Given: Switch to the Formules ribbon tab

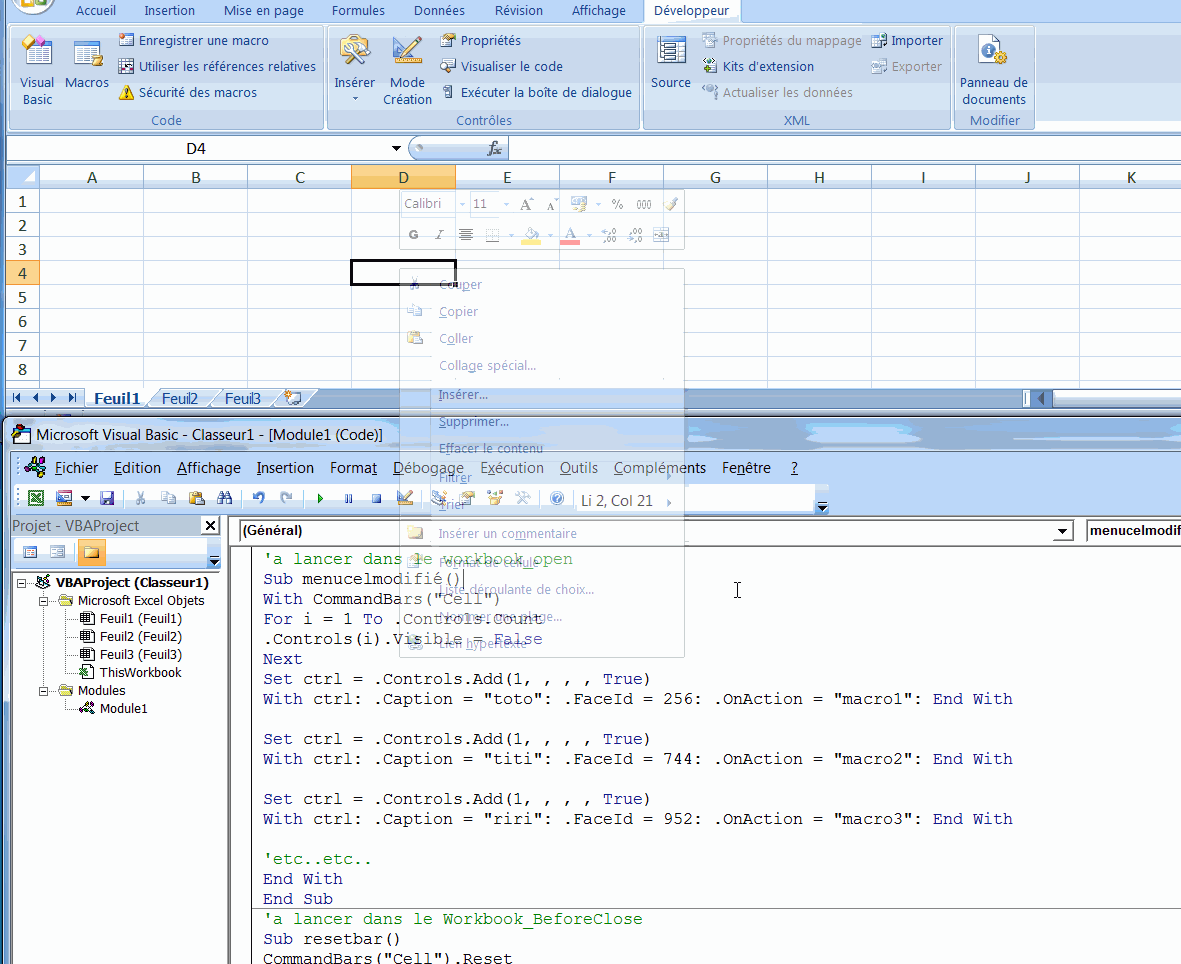Looking at the screenshot, I should click(358, 11).
